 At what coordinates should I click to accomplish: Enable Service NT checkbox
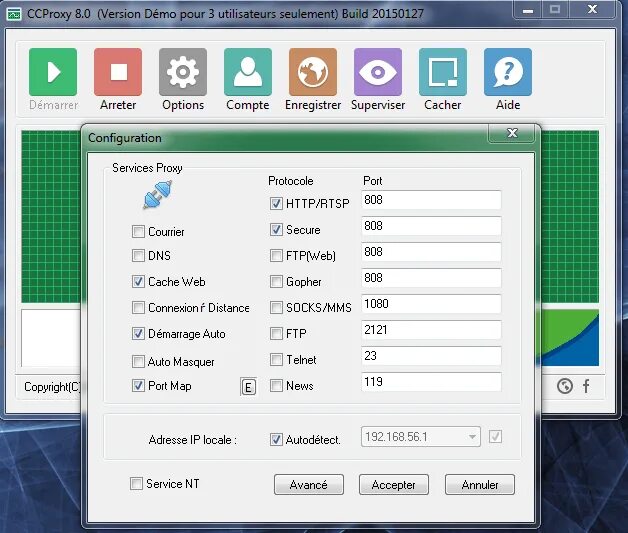click(x=136, y=483)
